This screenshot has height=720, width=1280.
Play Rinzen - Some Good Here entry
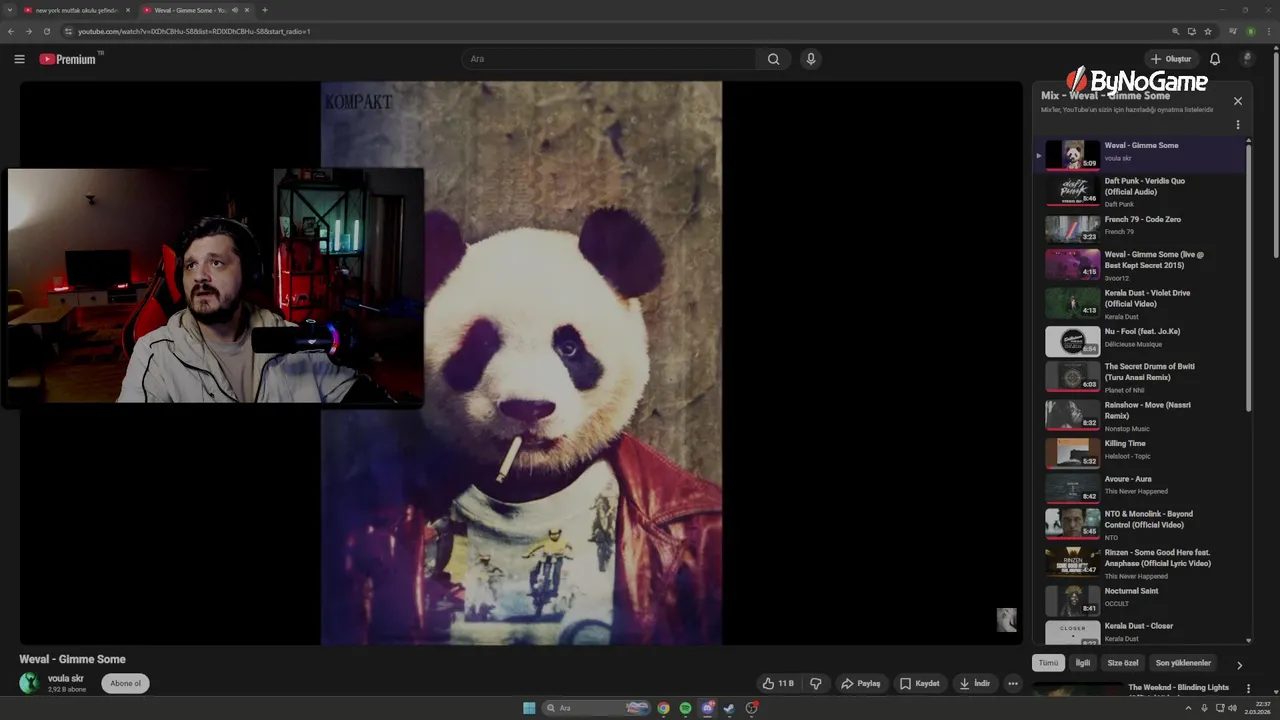tap(1139, 562)
